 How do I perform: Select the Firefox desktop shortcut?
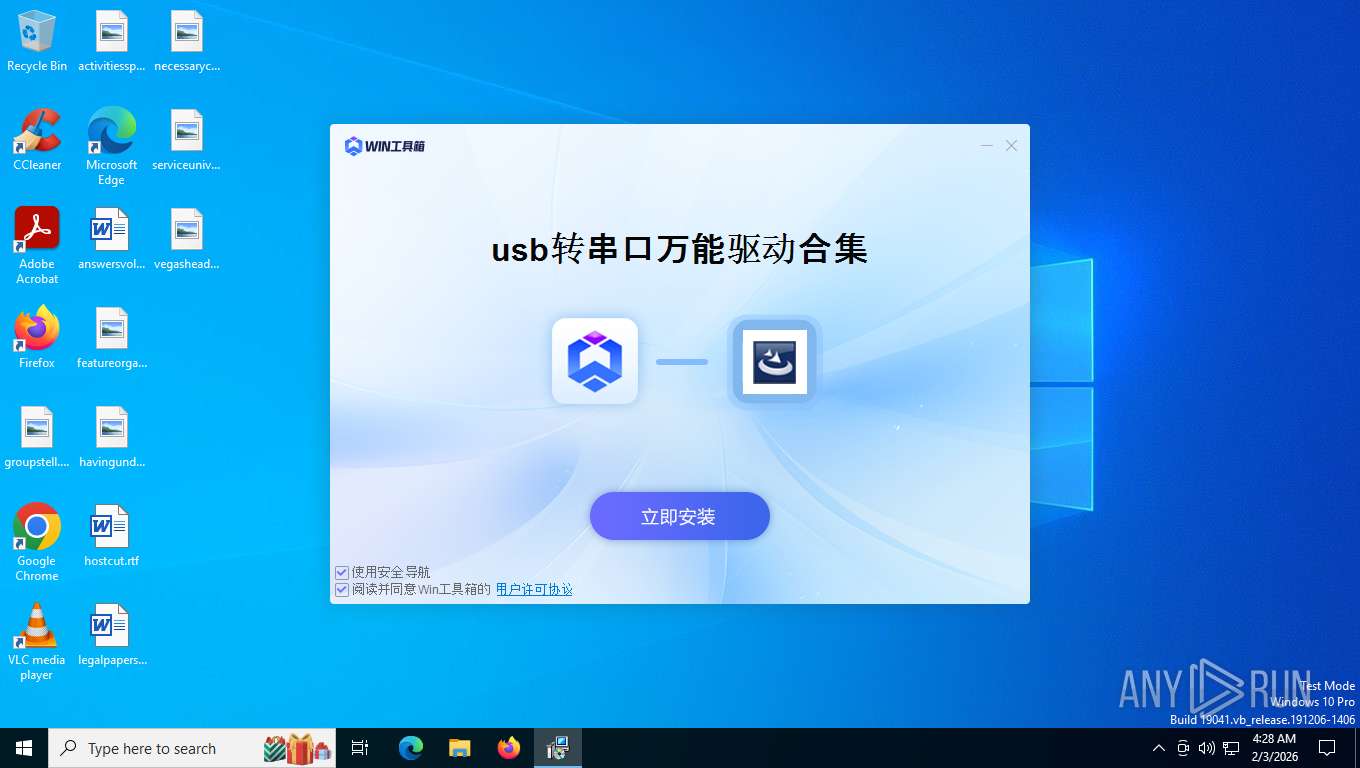[37, 339]
